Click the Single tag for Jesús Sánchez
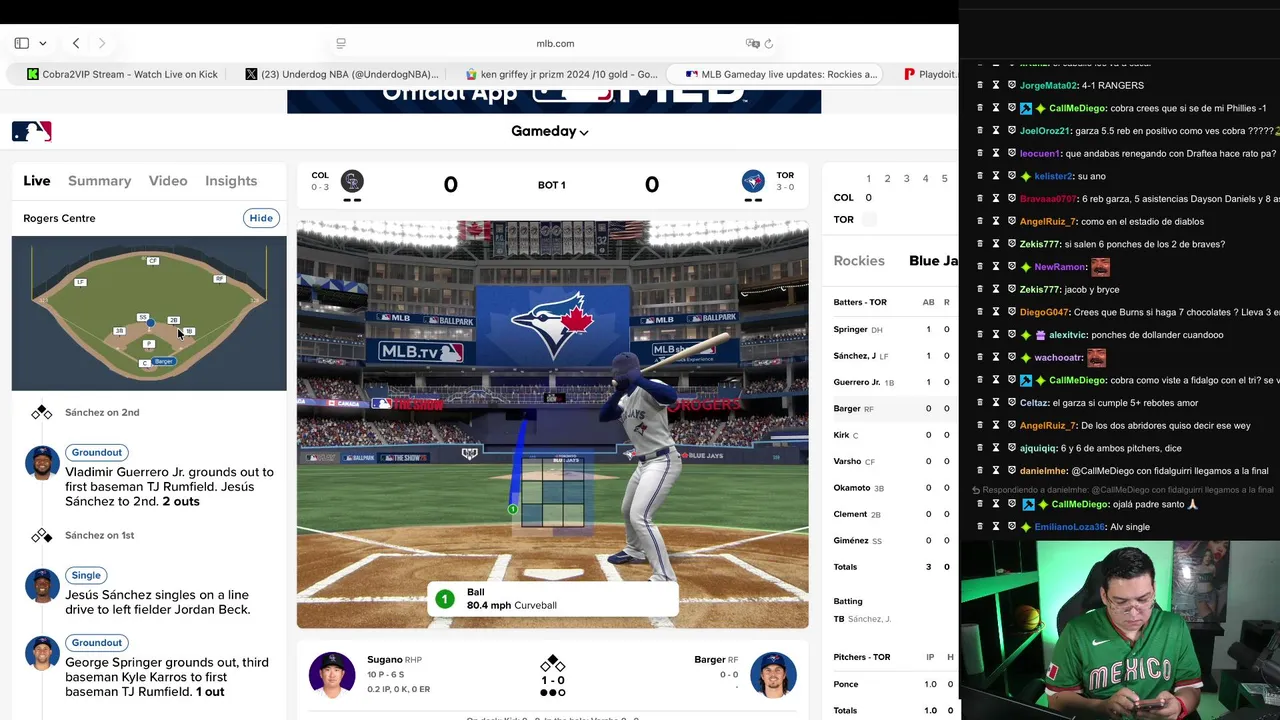The height and width of the screenshot is (720, 1280). pos(86,575)
